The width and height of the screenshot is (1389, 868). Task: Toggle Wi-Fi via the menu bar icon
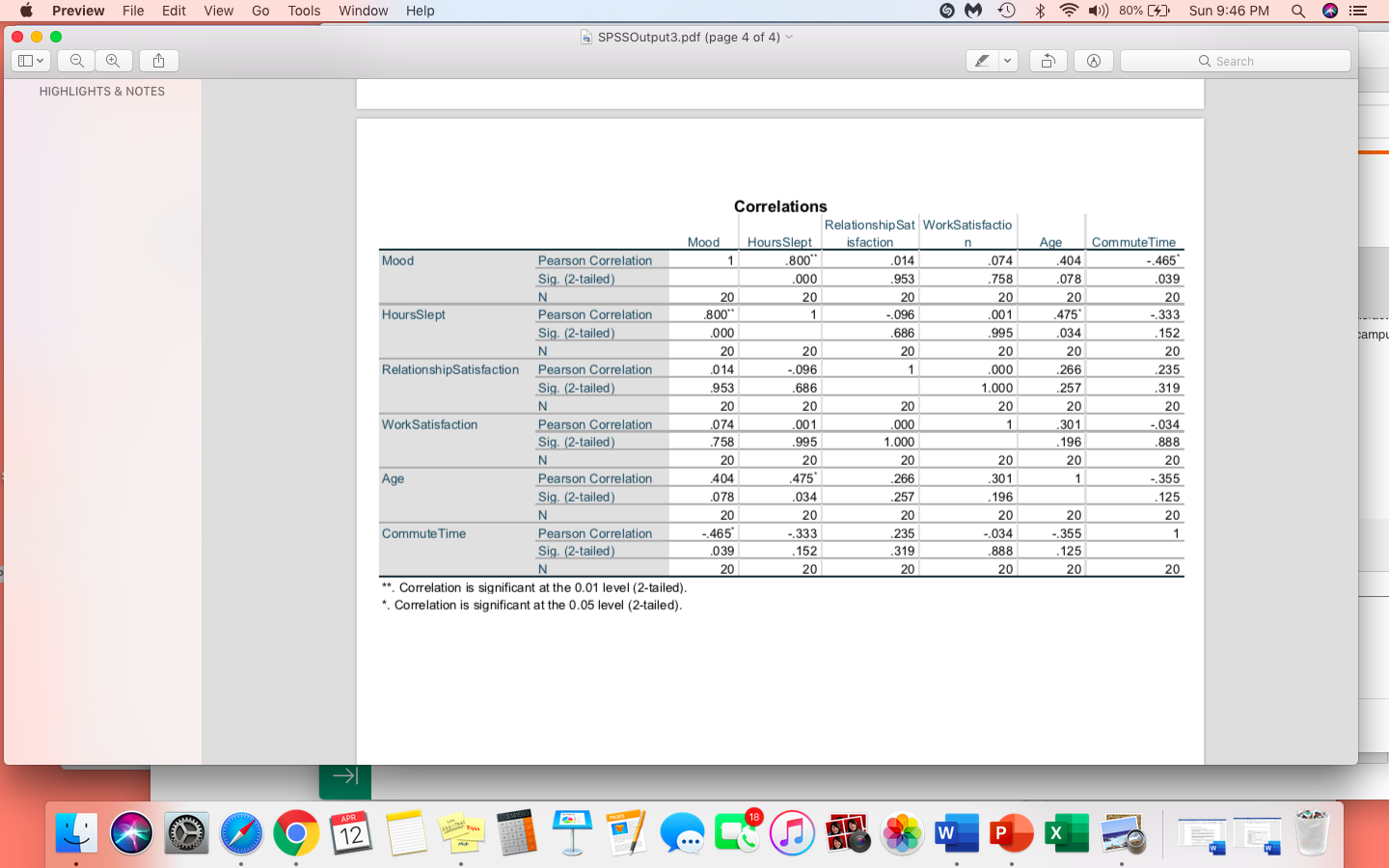[x=1069, y=11]
